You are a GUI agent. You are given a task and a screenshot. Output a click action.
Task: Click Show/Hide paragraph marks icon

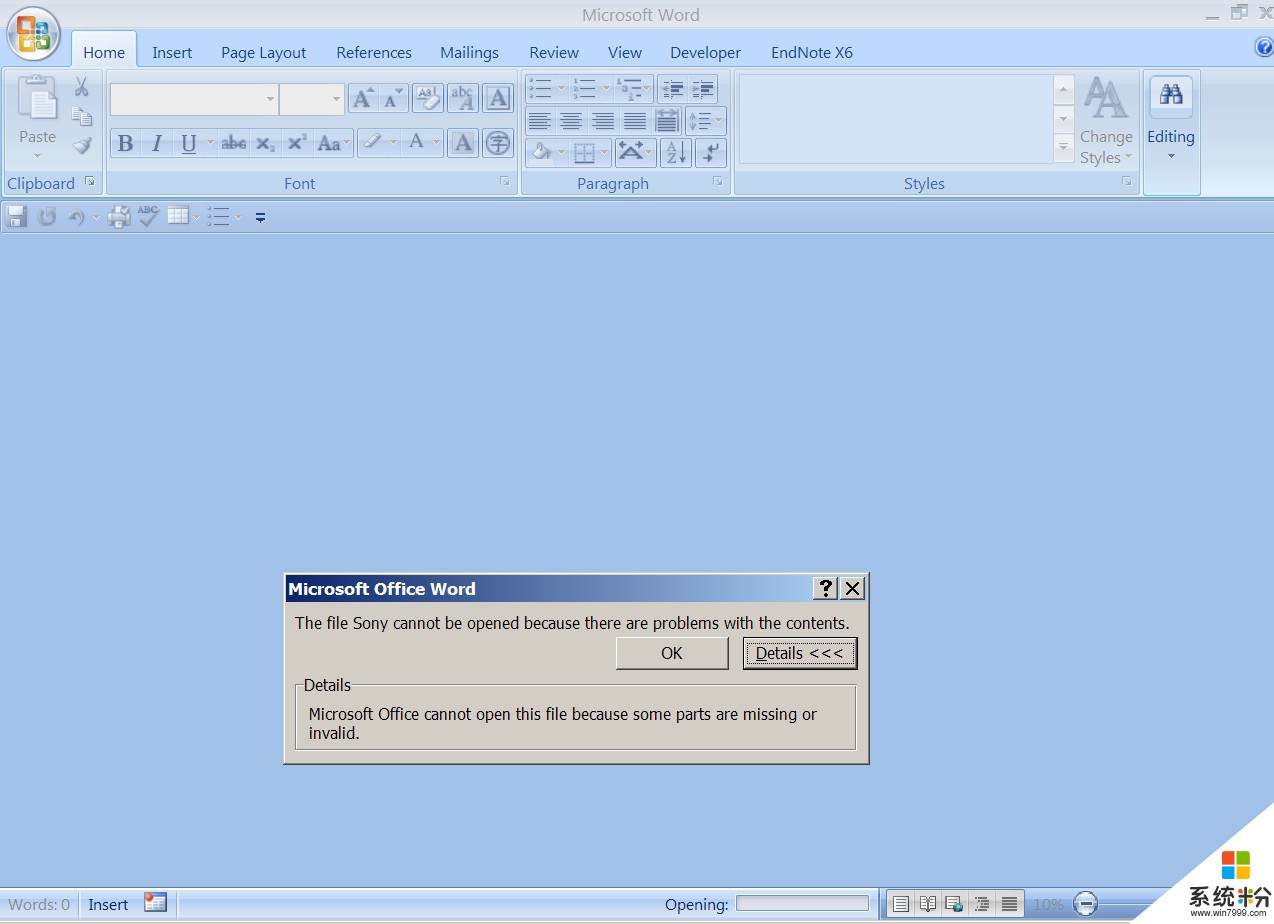point(711,152)
